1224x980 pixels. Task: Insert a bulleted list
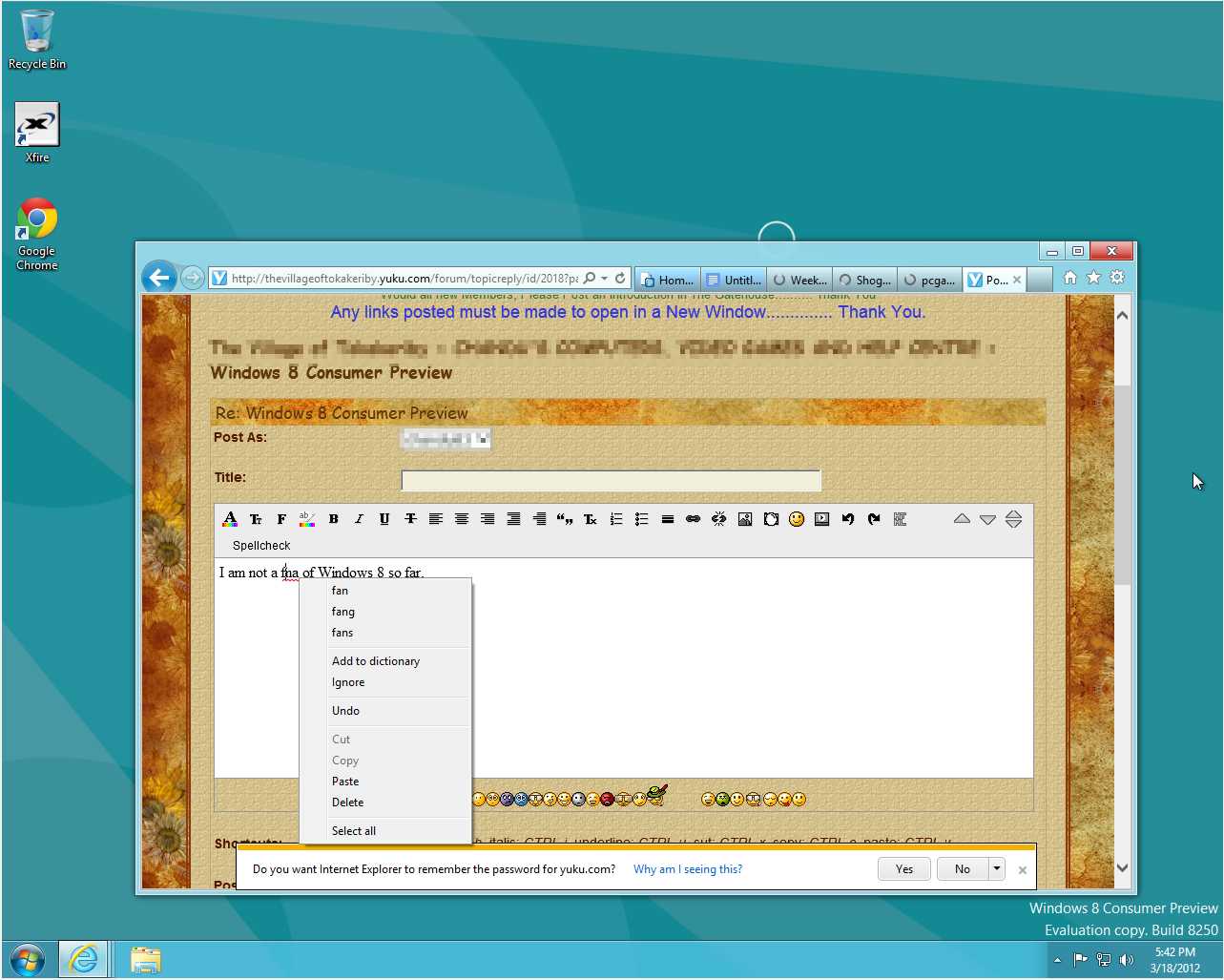pyautogui.click(x=642, y=519)
